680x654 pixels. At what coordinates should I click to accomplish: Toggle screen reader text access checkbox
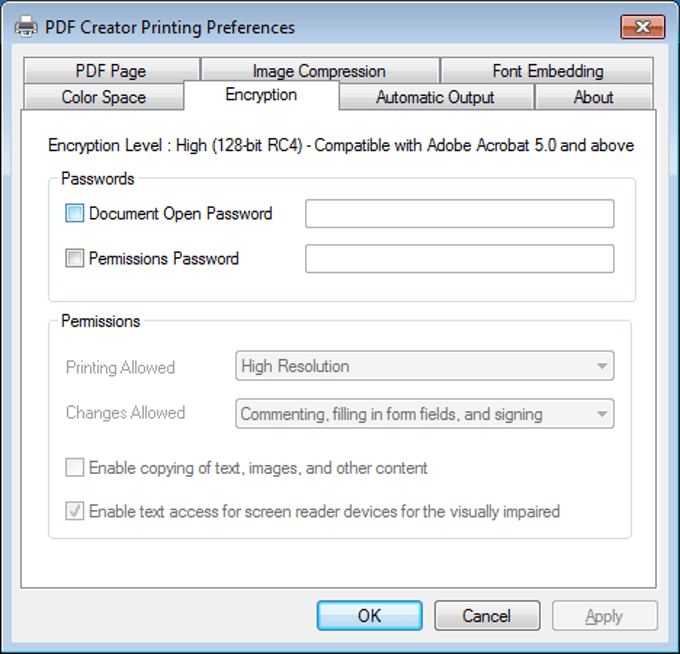point(75,511)
